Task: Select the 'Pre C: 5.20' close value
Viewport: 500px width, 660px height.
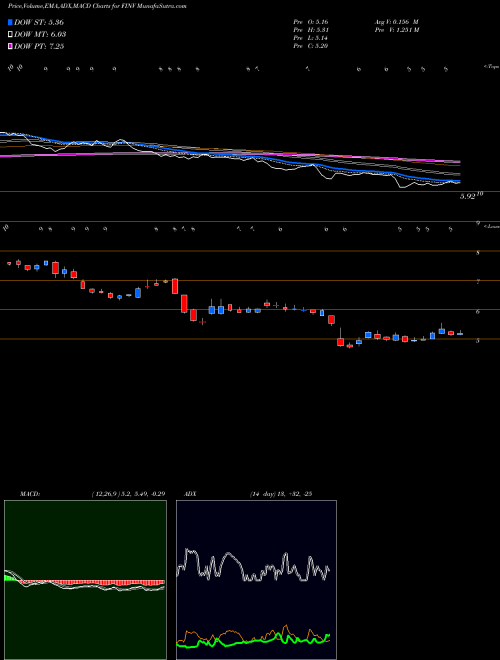Action: tap(311, 46)
